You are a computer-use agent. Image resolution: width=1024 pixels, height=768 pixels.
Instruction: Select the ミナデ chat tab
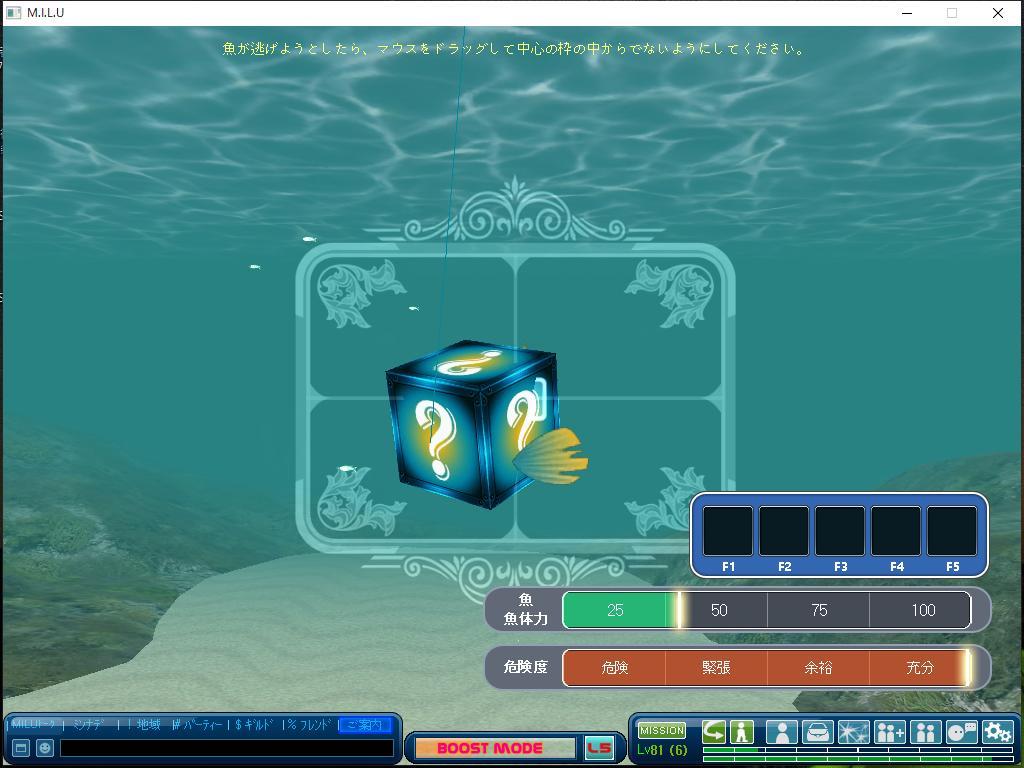(x=88, y=724)
